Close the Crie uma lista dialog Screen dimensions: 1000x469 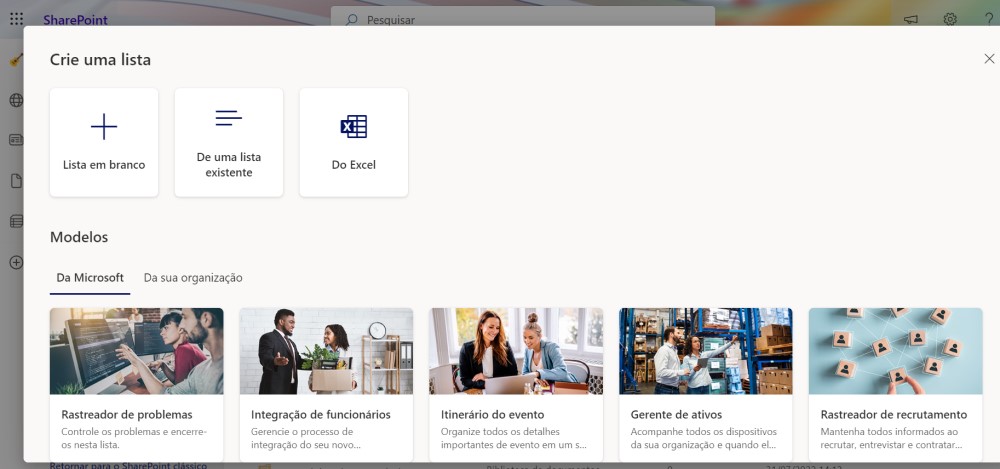989,59
